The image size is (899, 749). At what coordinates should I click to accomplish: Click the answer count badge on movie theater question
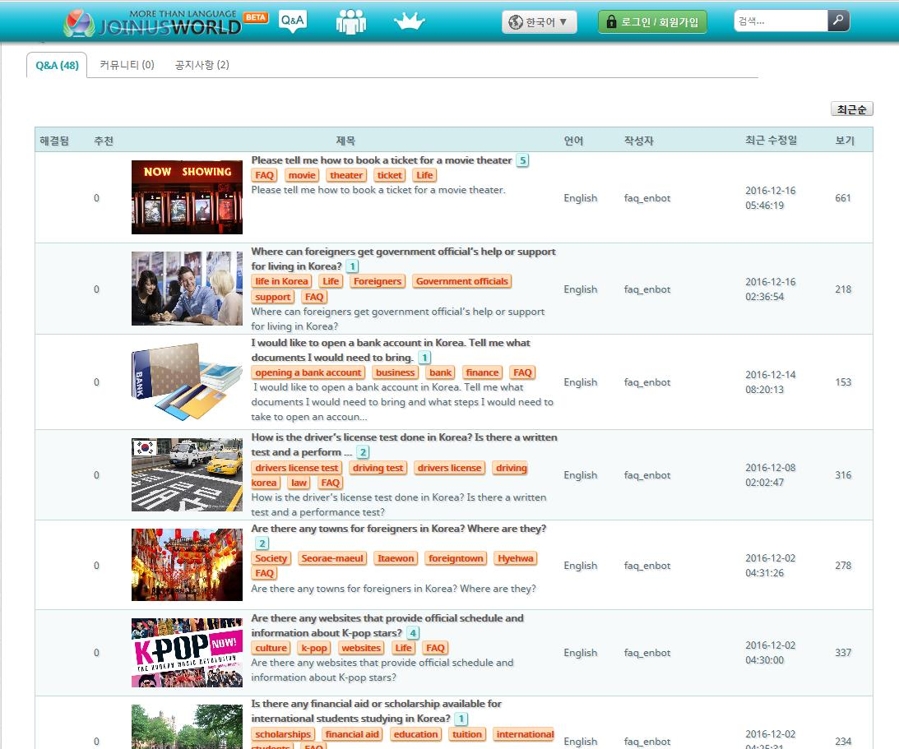point(522,160)
